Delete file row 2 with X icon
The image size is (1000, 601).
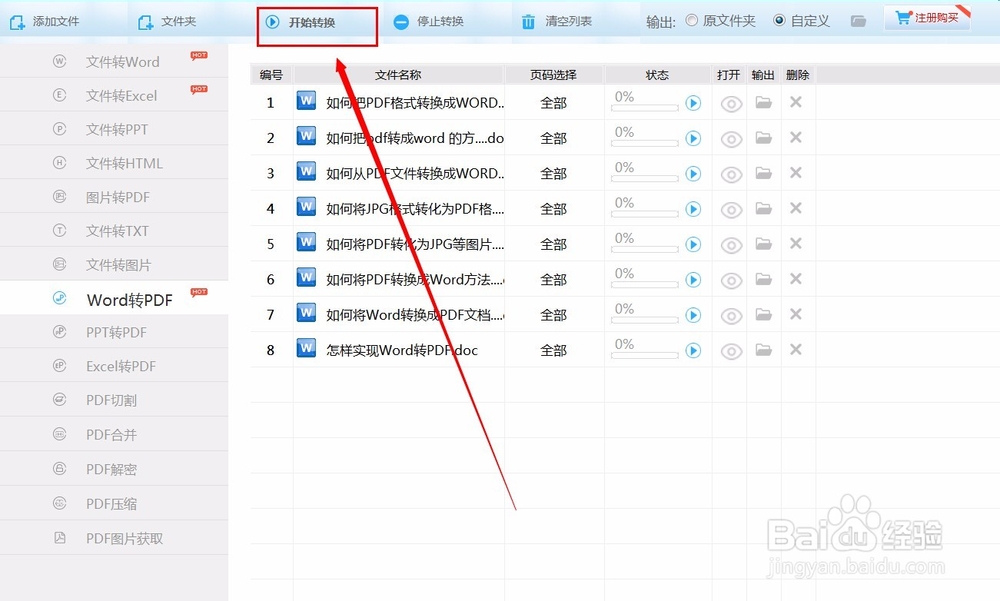click(795, 138)
